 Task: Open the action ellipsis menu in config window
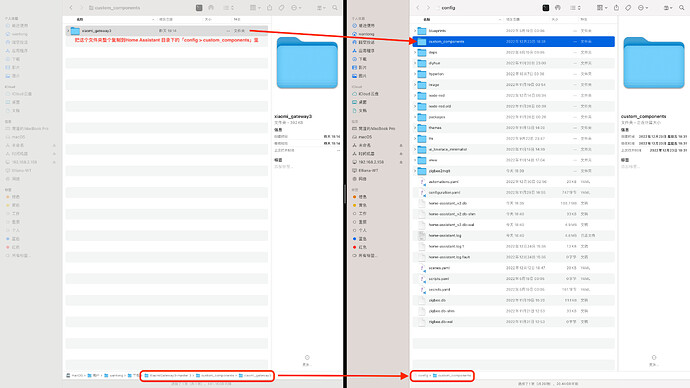pos(642,8)
